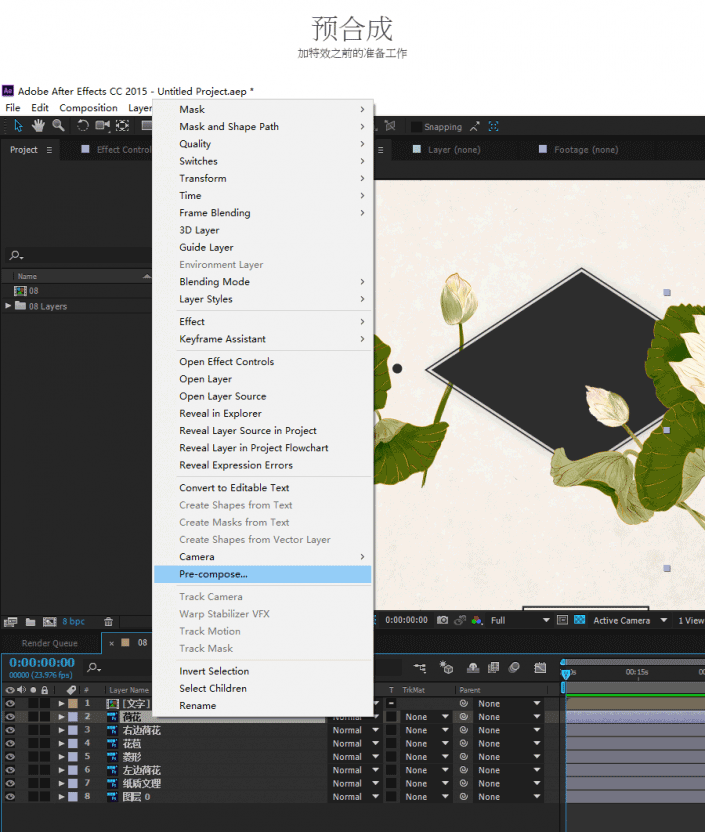
Task: Open the Composition menu in menu bar
Action: pyautogui.click(x=89, y=108)
